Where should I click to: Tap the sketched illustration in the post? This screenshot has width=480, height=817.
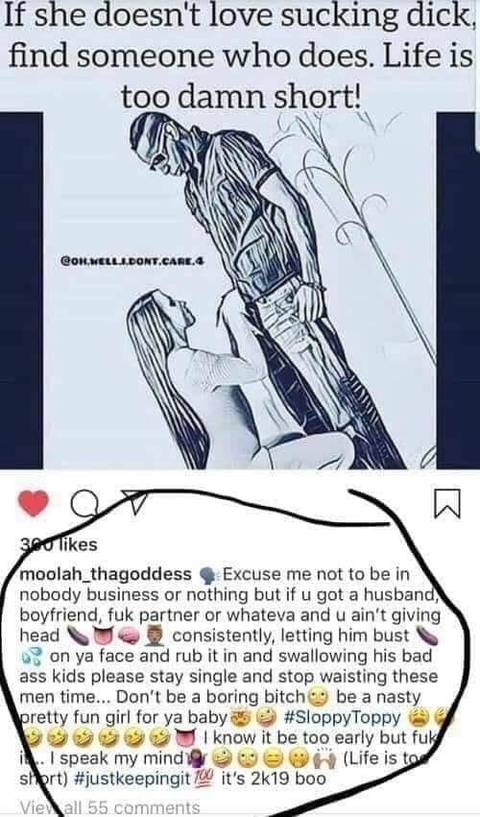pos(240,291)
